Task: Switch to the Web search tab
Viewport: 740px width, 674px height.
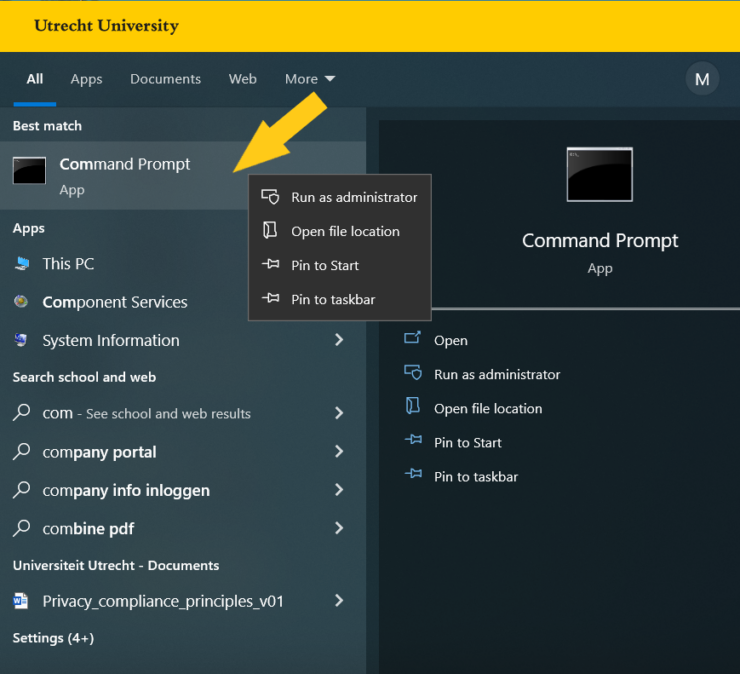Action: [x=243, y=79]
